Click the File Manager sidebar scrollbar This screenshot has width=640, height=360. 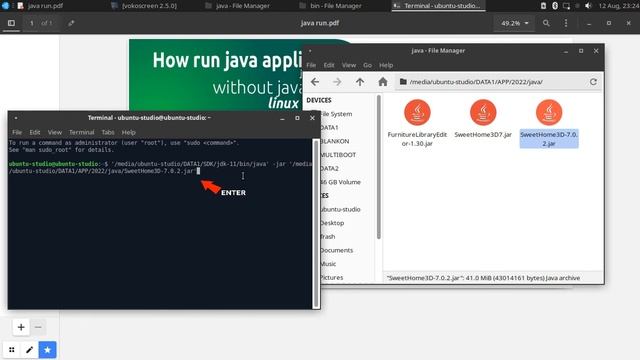(x=379, y=167)
